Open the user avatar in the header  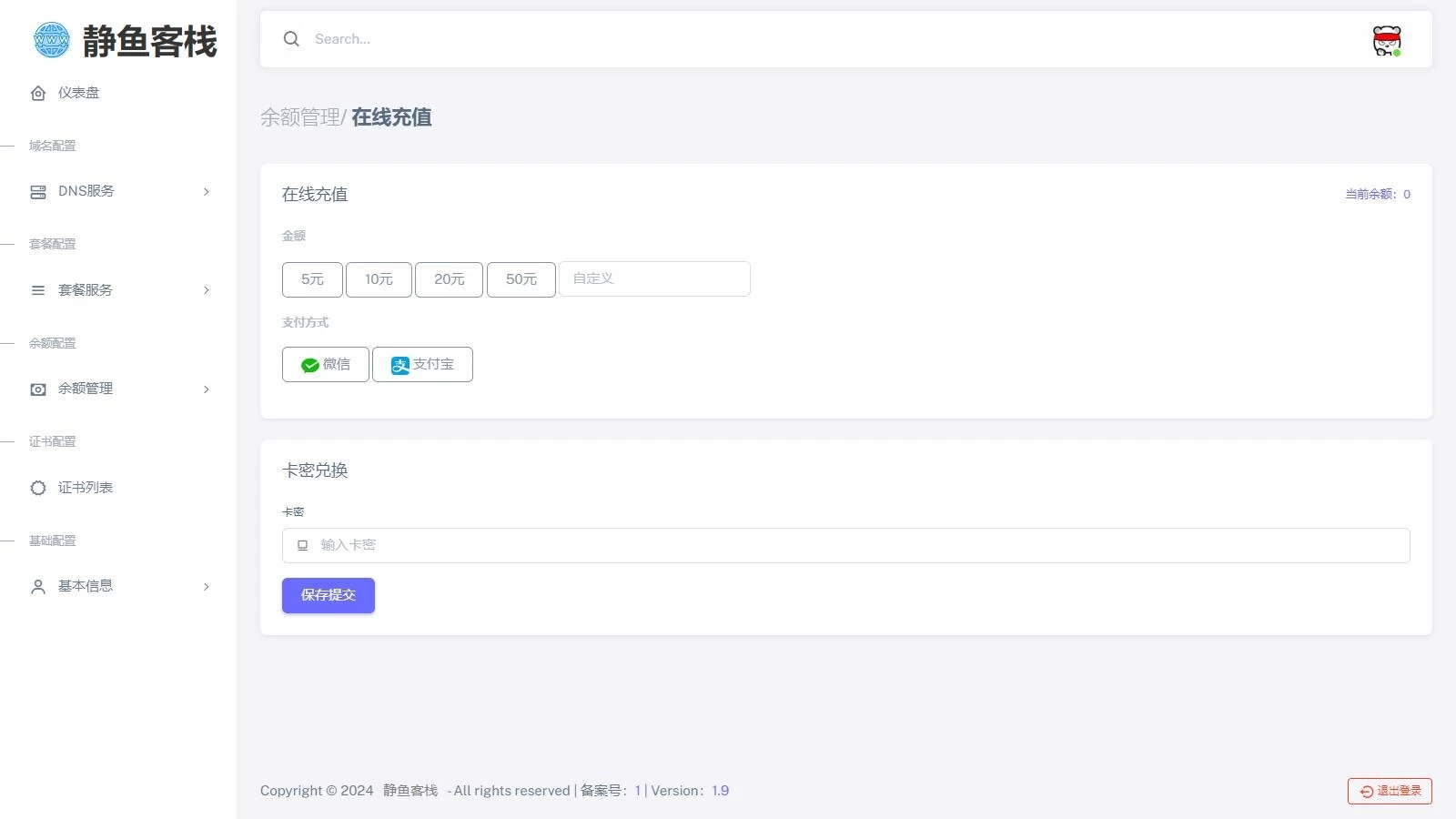click(1386, 40)
